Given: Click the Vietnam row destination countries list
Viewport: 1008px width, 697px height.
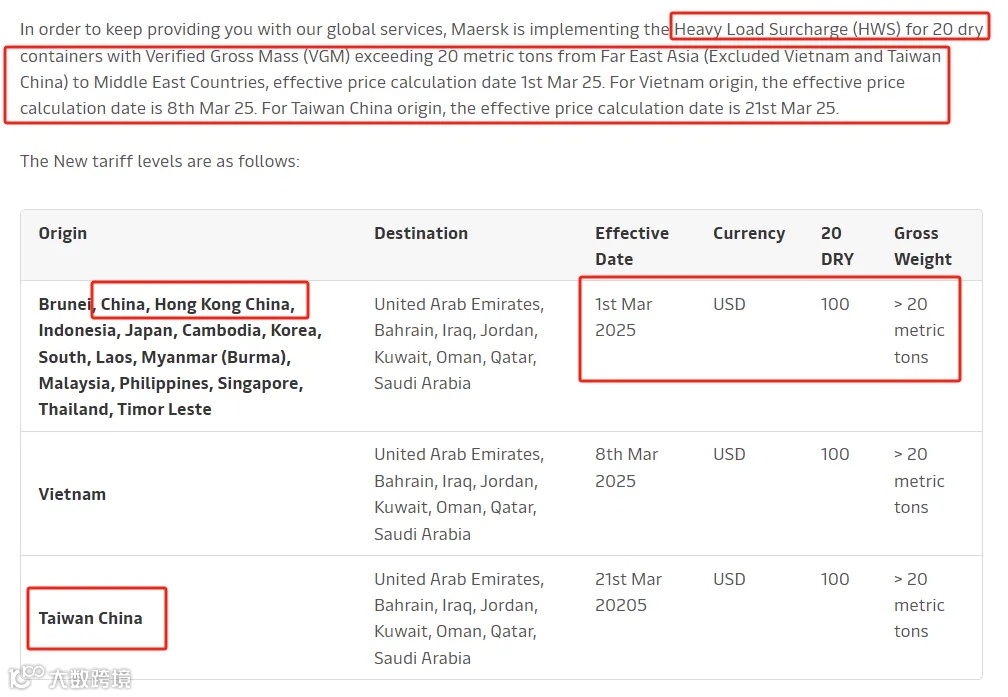Looking at the screenshot, I should [x=459, y=494].
